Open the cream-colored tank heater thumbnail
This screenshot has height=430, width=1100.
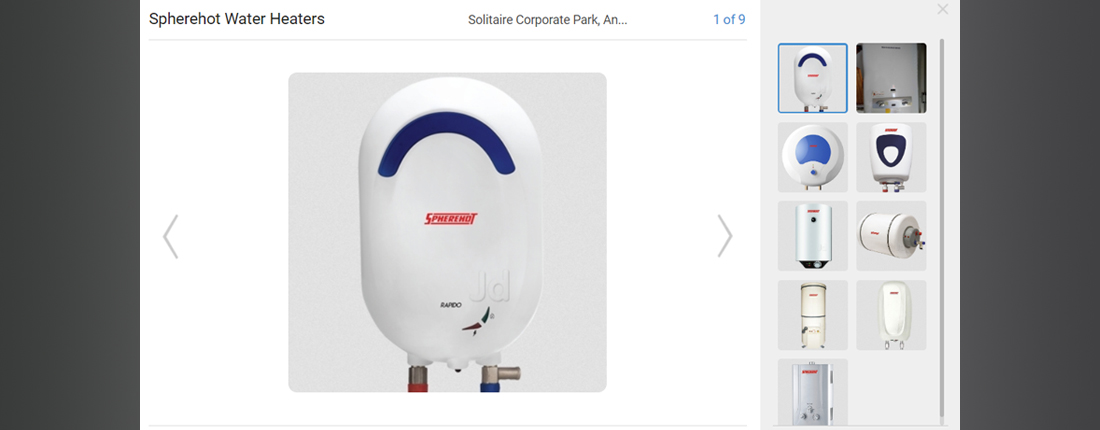[812, 315]
